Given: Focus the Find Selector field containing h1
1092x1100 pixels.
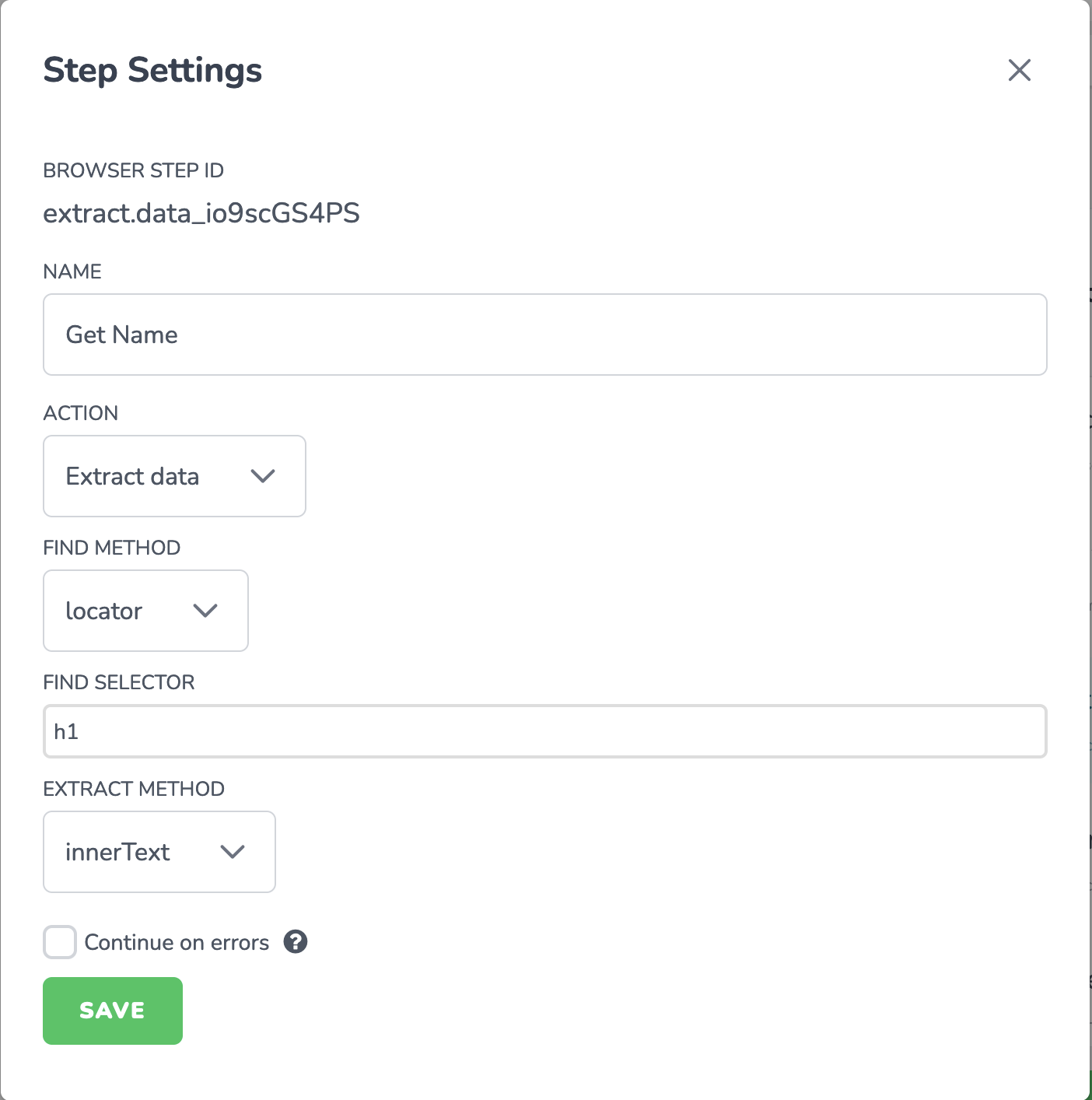Looking at the screenshot, I should click(545, 731).
